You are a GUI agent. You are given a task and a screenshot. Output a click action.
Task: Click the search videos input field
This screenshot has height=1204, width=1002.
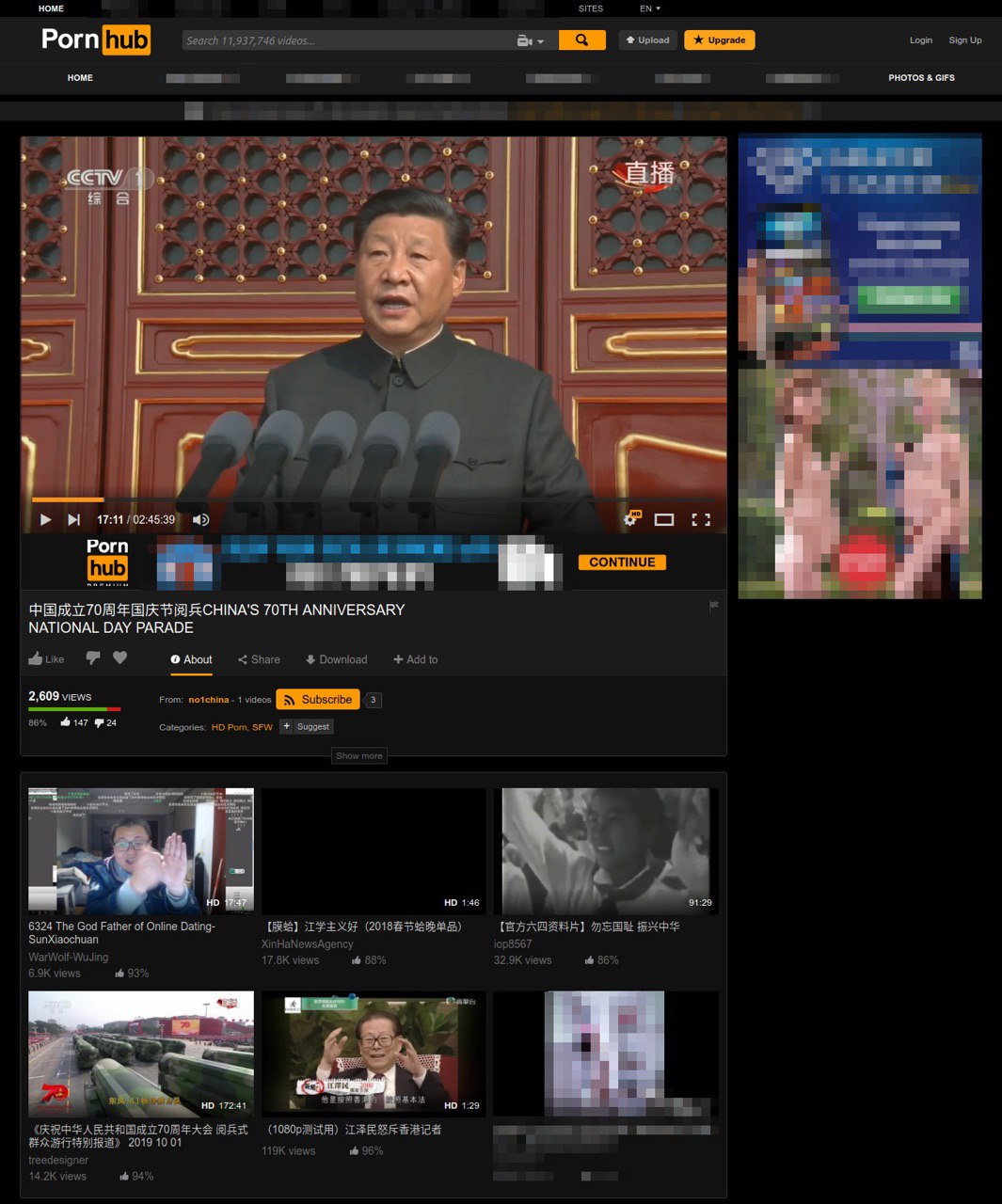pos(347,40)
